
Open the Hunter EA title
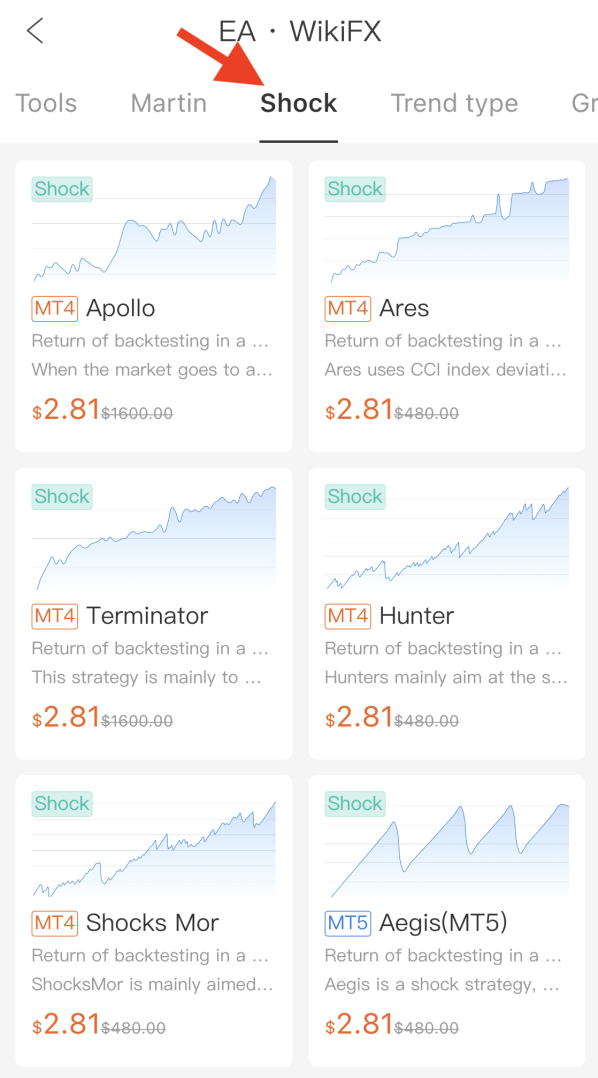coord(417,616)
